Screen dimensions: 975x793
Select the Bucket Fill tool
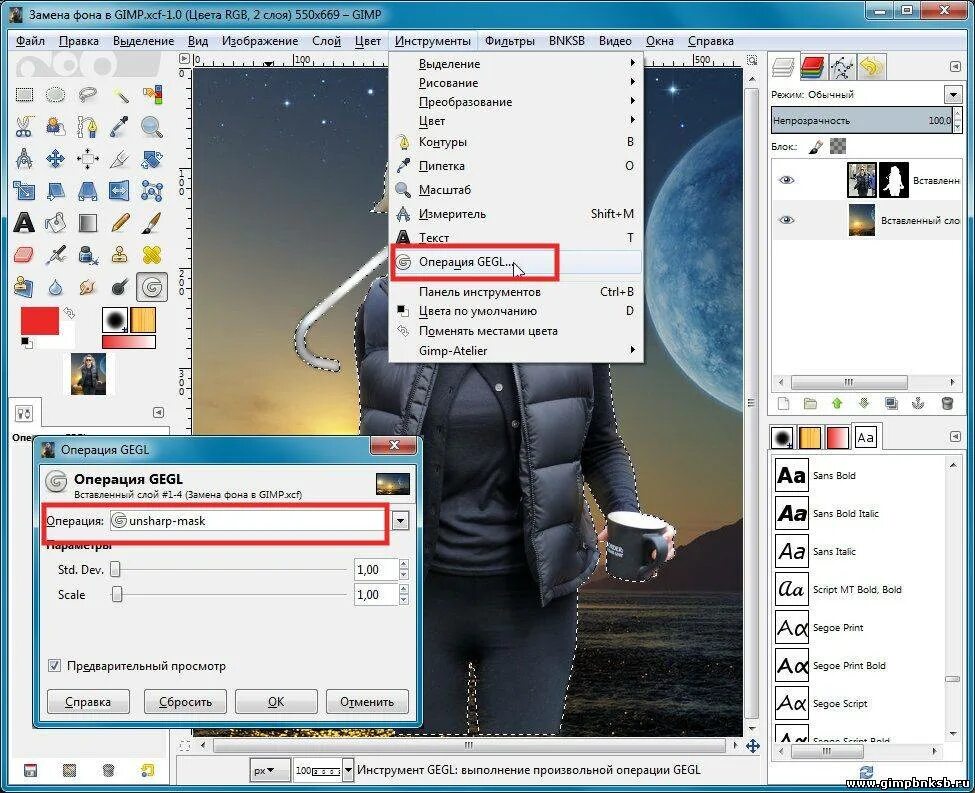(56, 222)
